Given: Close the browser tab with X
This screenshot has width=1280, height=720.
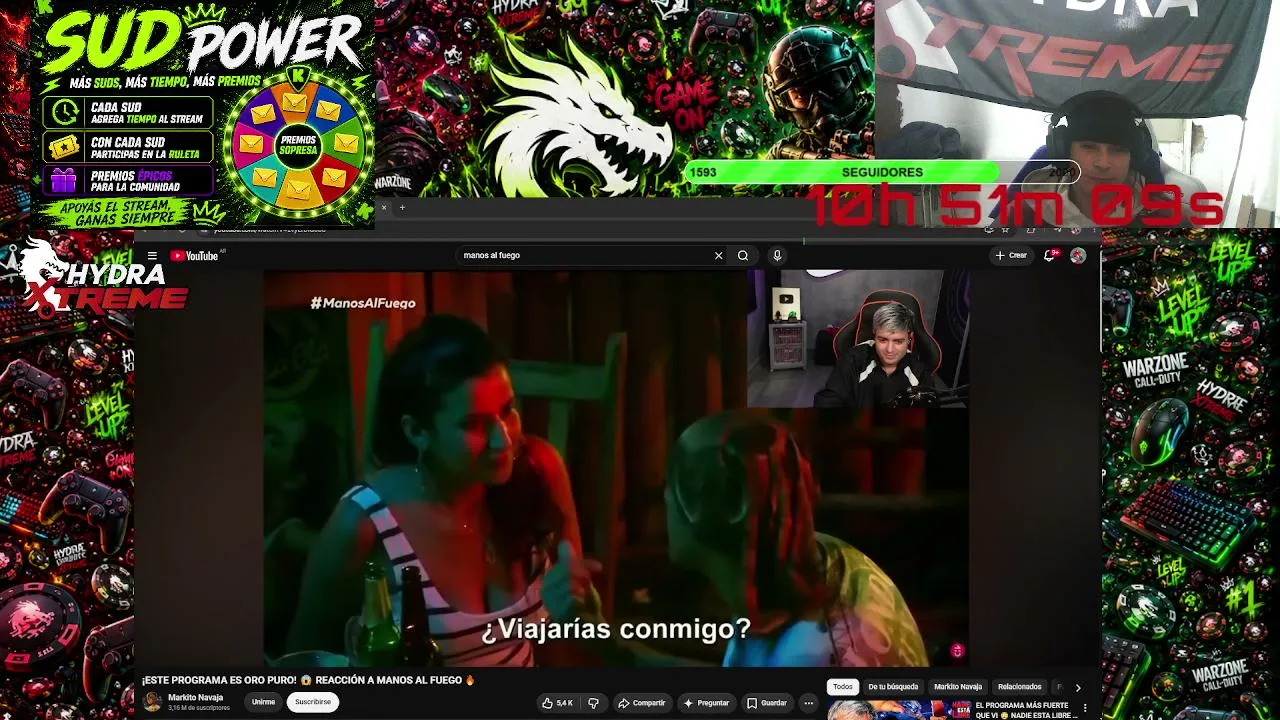Looking at the screenshot, I should pyautogui.click(x=383, y=208).
